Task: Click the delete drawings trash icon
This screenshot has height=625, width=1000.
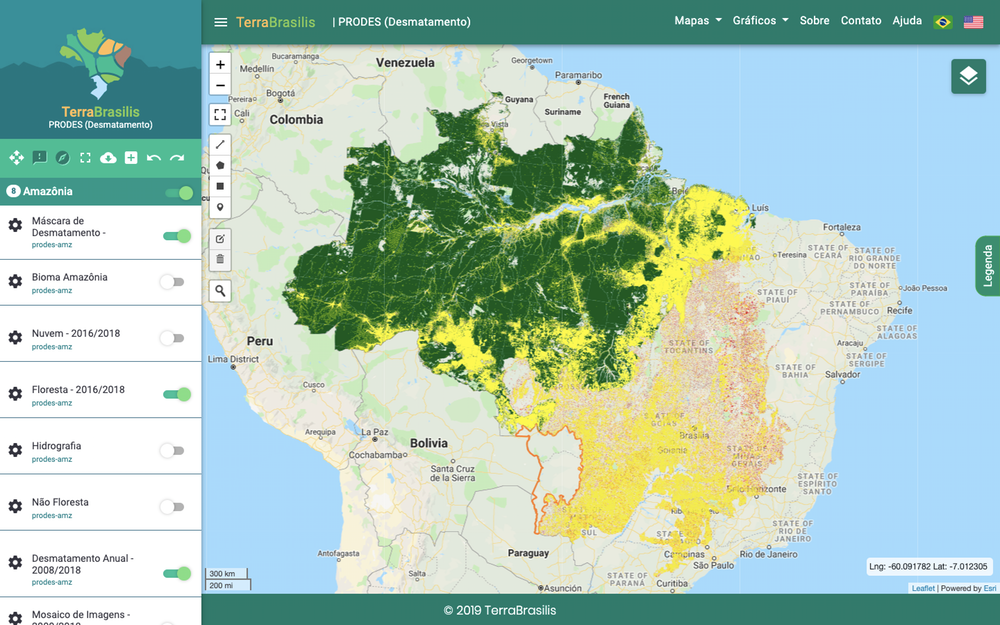Action: tap(220, 259)
